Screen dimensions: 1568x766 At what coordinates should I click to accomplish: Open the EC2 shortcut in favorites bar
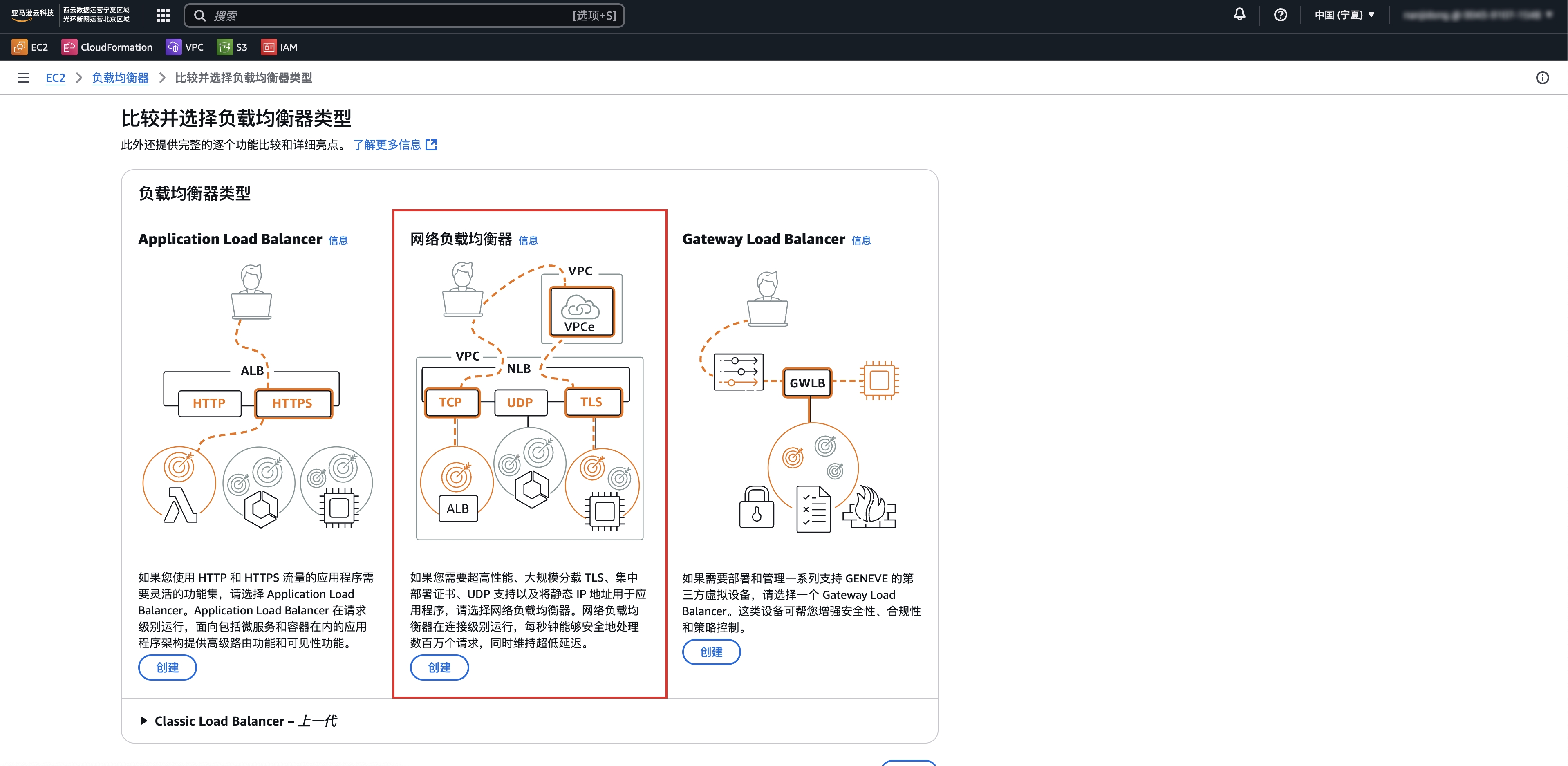click(30, 47)
